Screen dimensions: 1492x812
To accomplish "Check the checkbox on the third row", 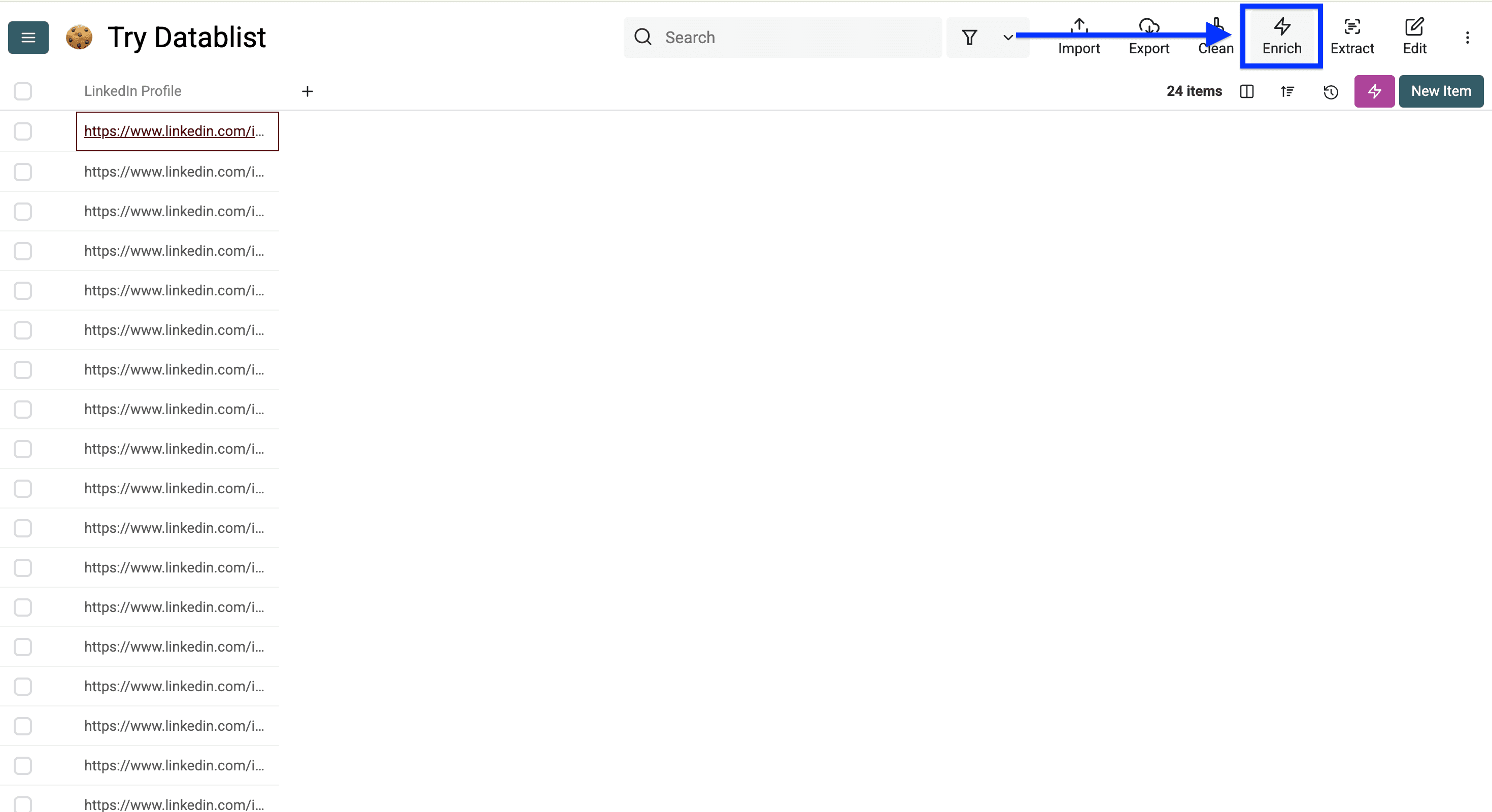I will (23, 212).
